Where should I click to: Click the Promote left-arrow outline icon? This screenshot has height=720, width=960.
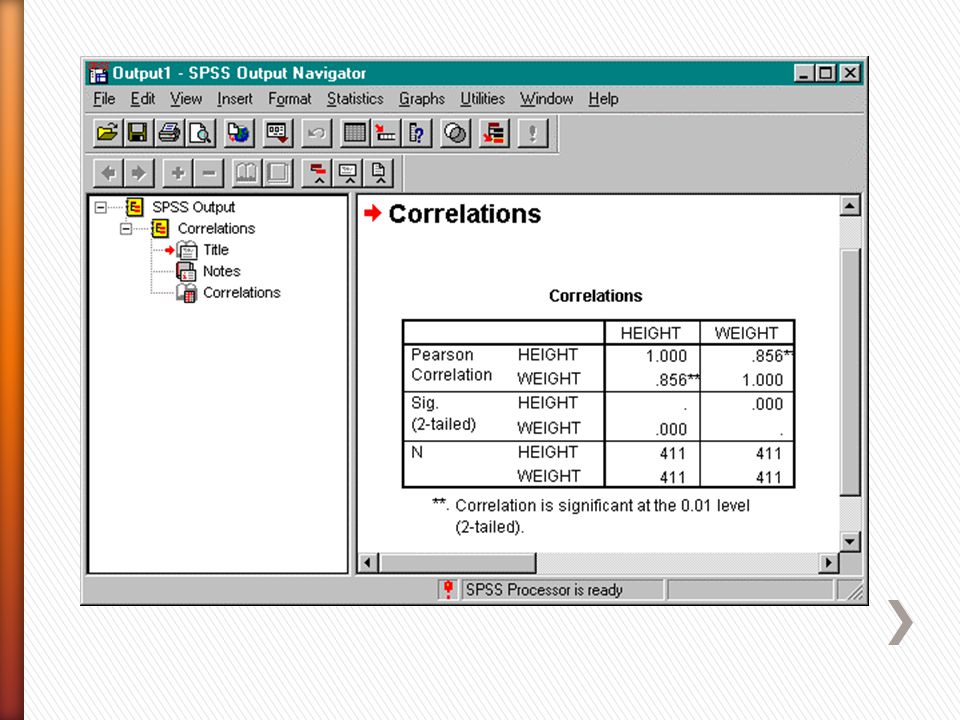pos(108,173)
